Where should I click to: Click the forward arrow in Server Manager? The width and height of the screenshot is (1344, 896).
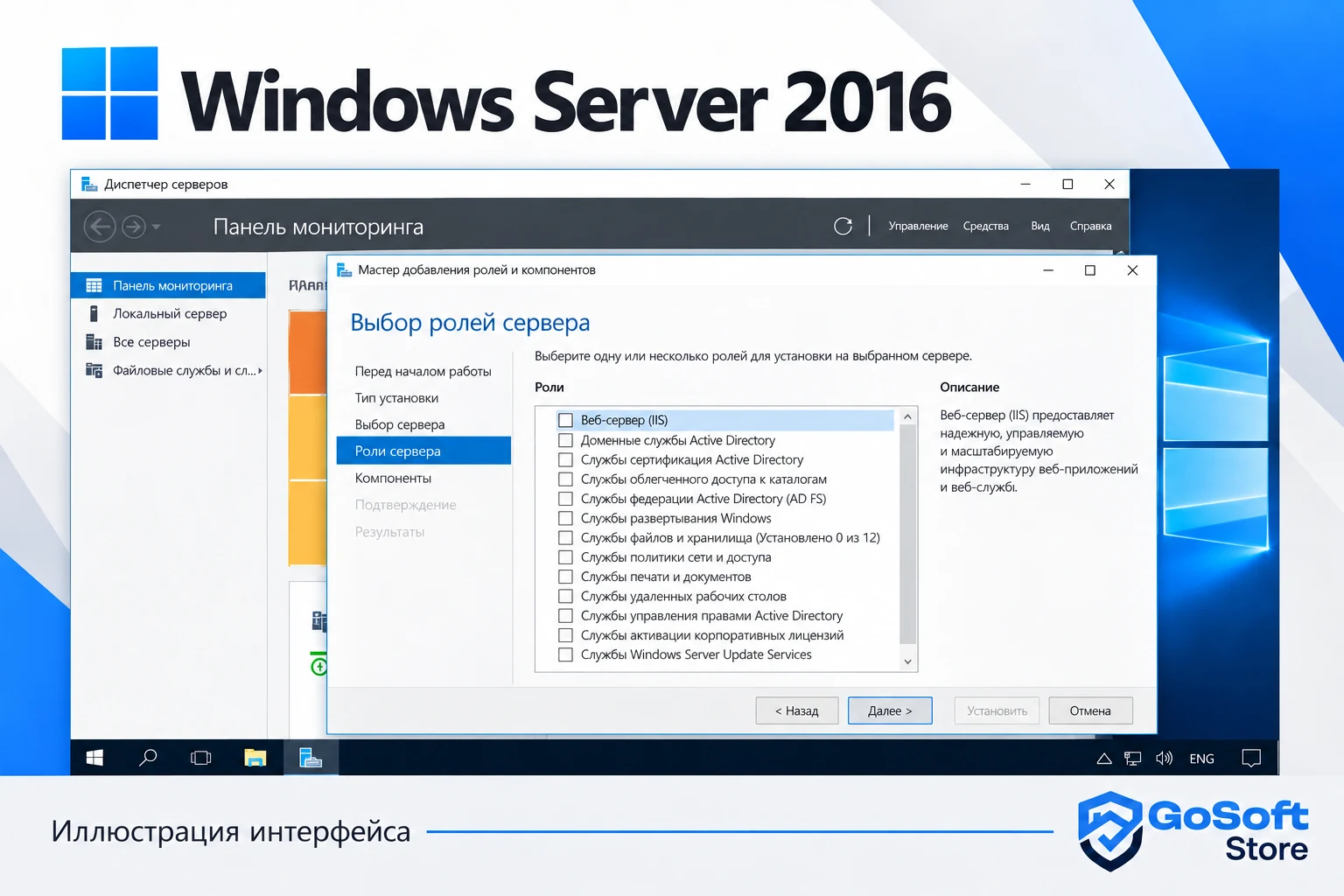133,227
